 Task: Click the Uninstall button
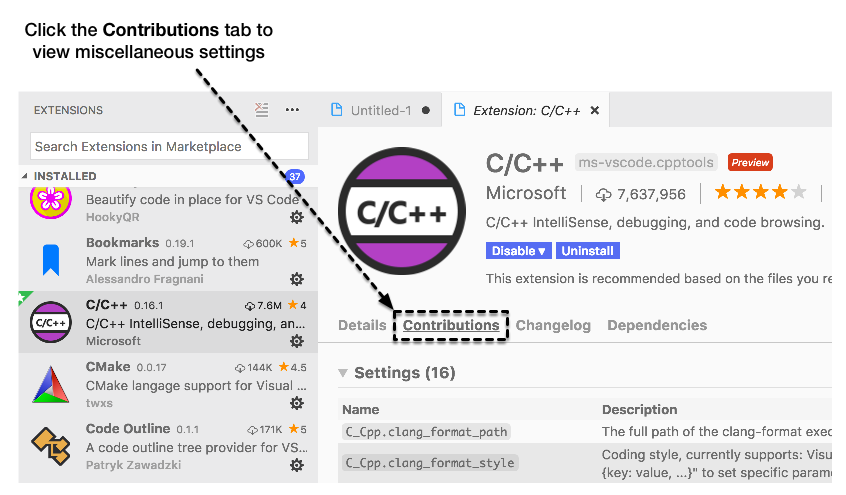(x=588, y=251)
